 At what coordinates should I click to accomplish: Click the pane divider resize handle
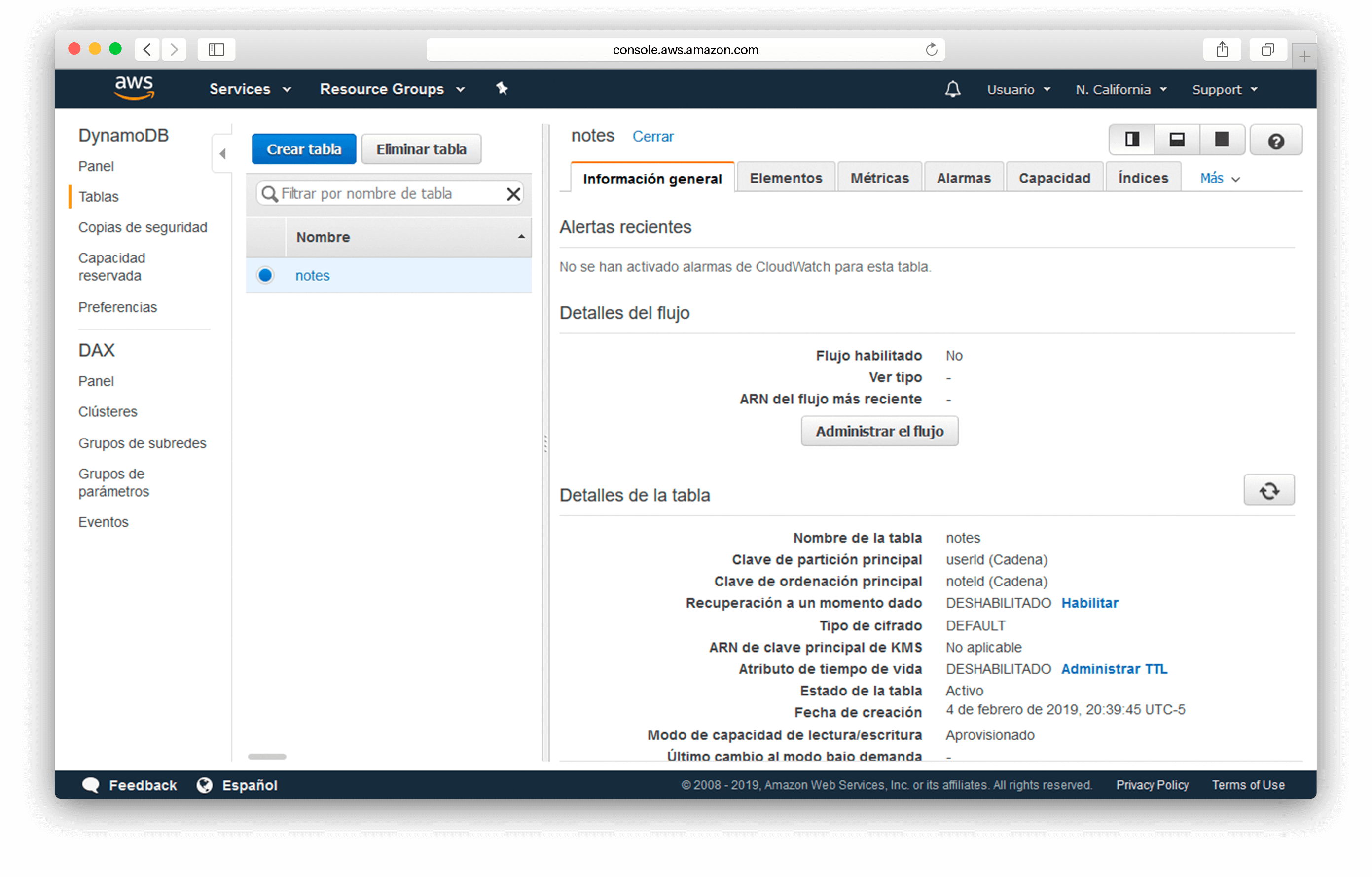(545, 443)
